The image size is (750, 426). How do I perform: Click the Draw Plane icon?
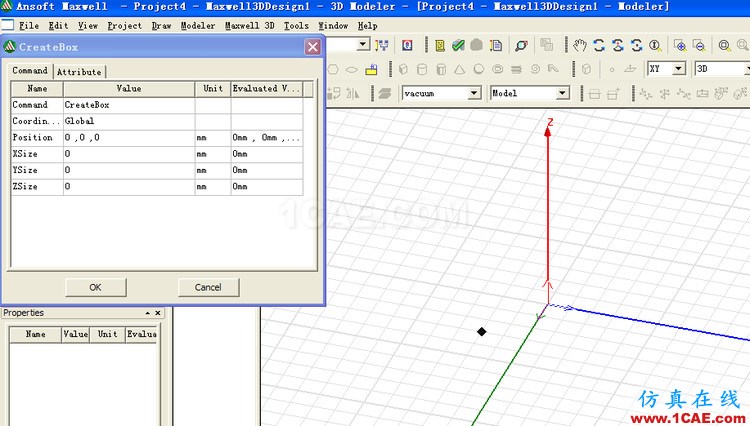[x=630, y=69]
